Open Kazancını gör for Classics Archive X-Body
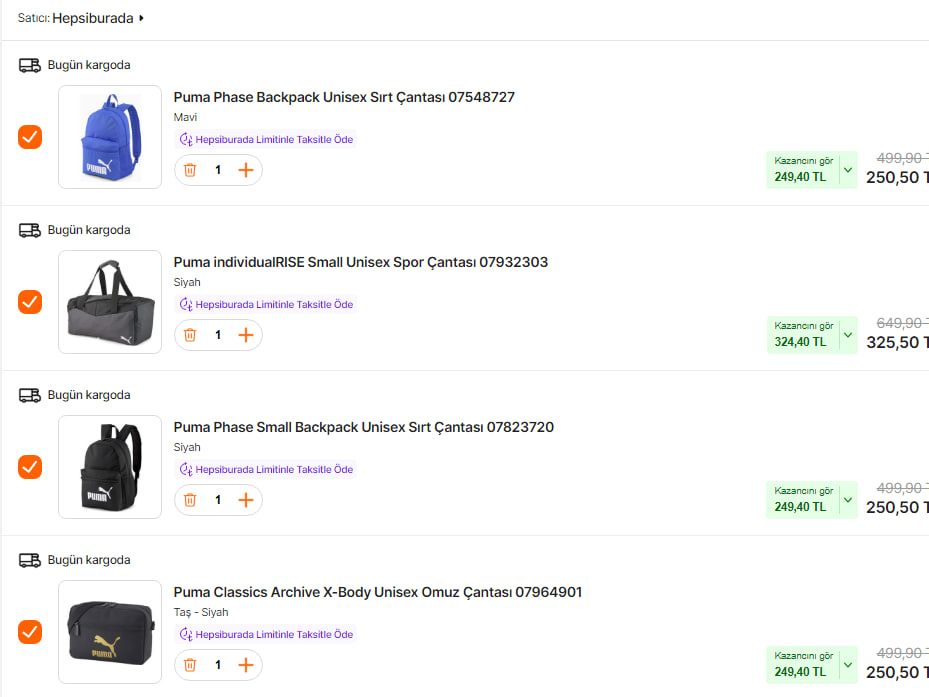 click(848, 665)
